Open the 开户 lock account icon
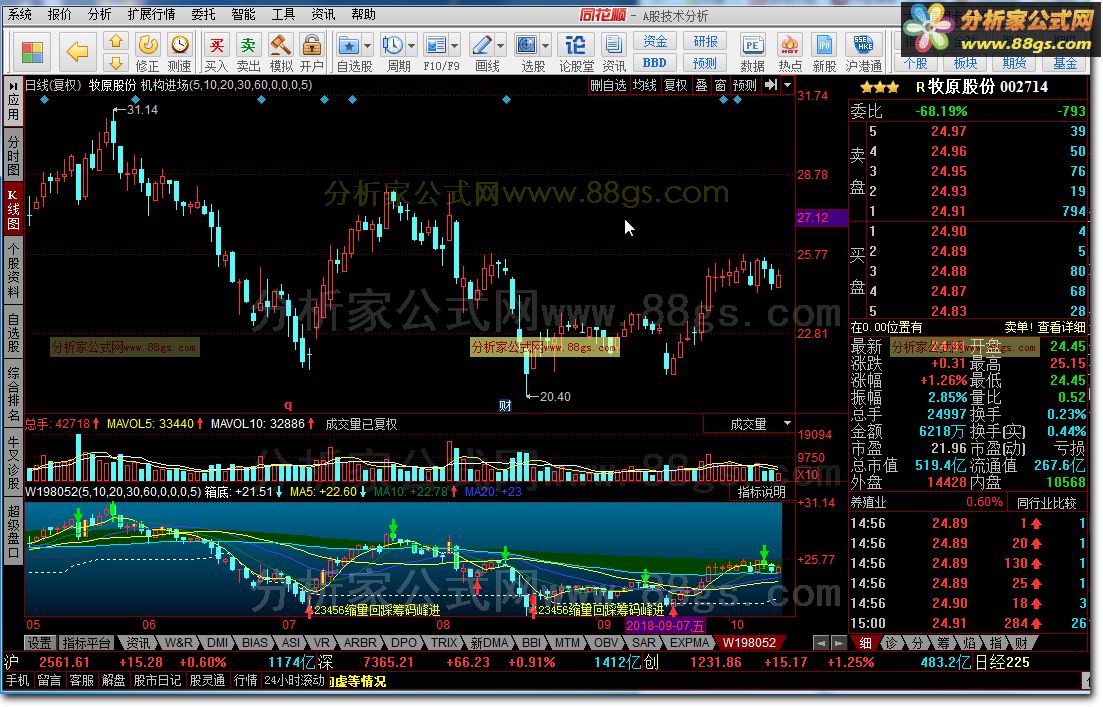The width and height of the screenshot is (1103, 707). tap(312, 45)
